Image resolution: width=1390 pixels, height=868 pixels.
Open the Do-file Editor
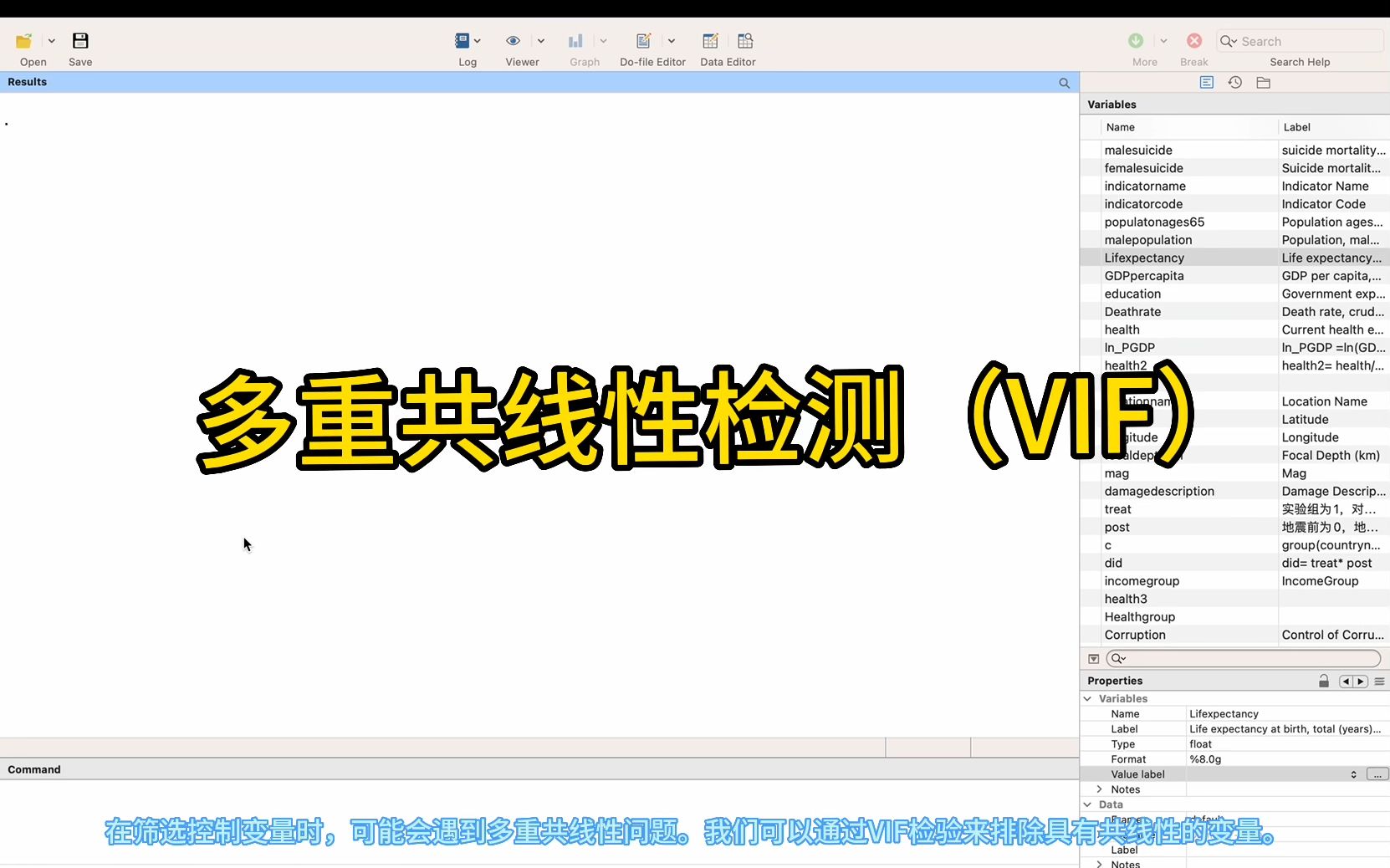(x=643, y=41)
